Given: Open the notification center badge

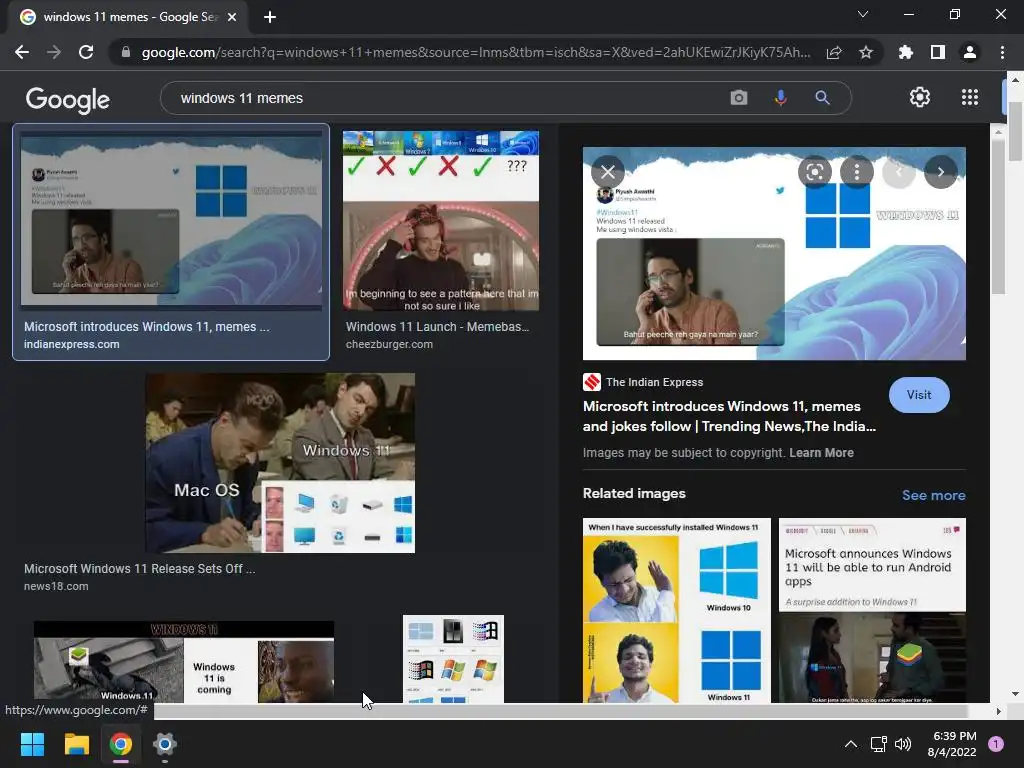Looking at the screenshot, I should (996, 743).
